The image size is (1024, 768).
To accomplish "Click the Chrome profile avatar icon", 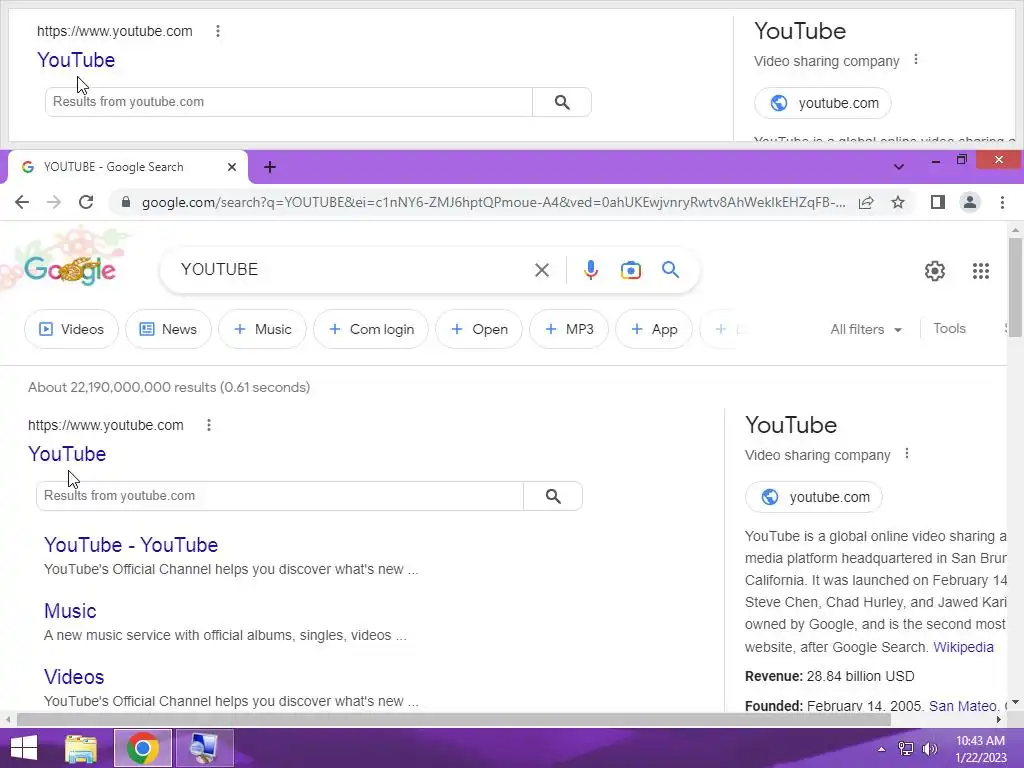I will tap(970, 202).
